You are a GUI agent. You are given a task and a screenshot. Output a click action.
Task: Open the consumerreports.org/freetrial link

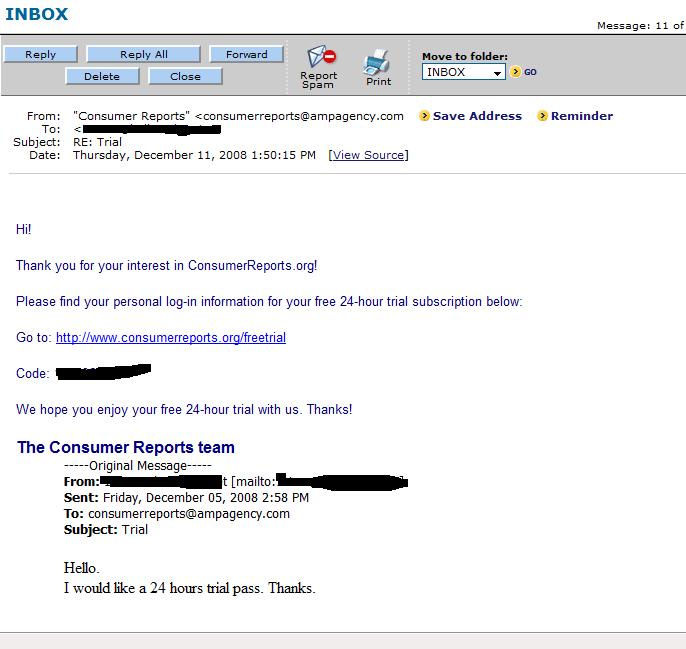click(171, 337)
